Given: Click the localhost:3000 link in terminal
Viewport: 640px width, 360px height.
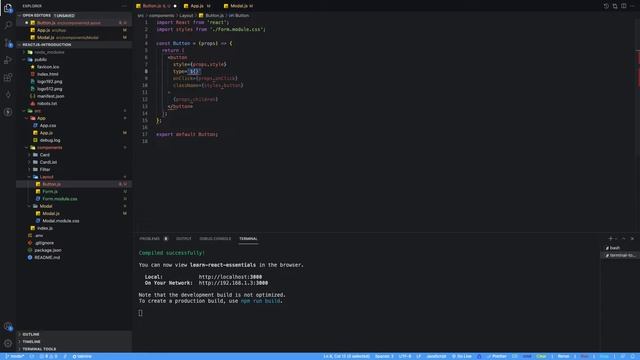Looking at the screenshot, I should pos(230,277).
